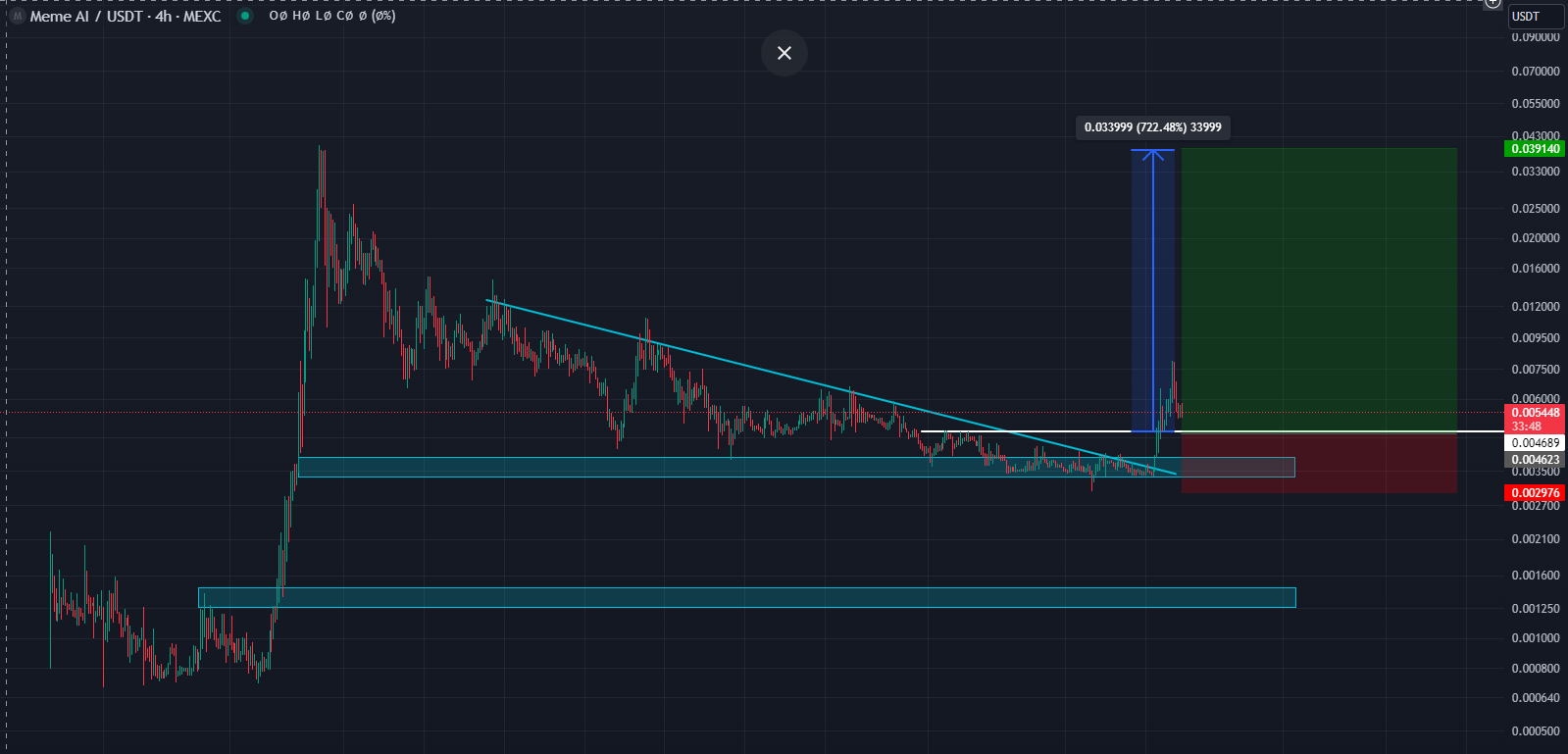Click the green market status dot

tap(245, 16)
